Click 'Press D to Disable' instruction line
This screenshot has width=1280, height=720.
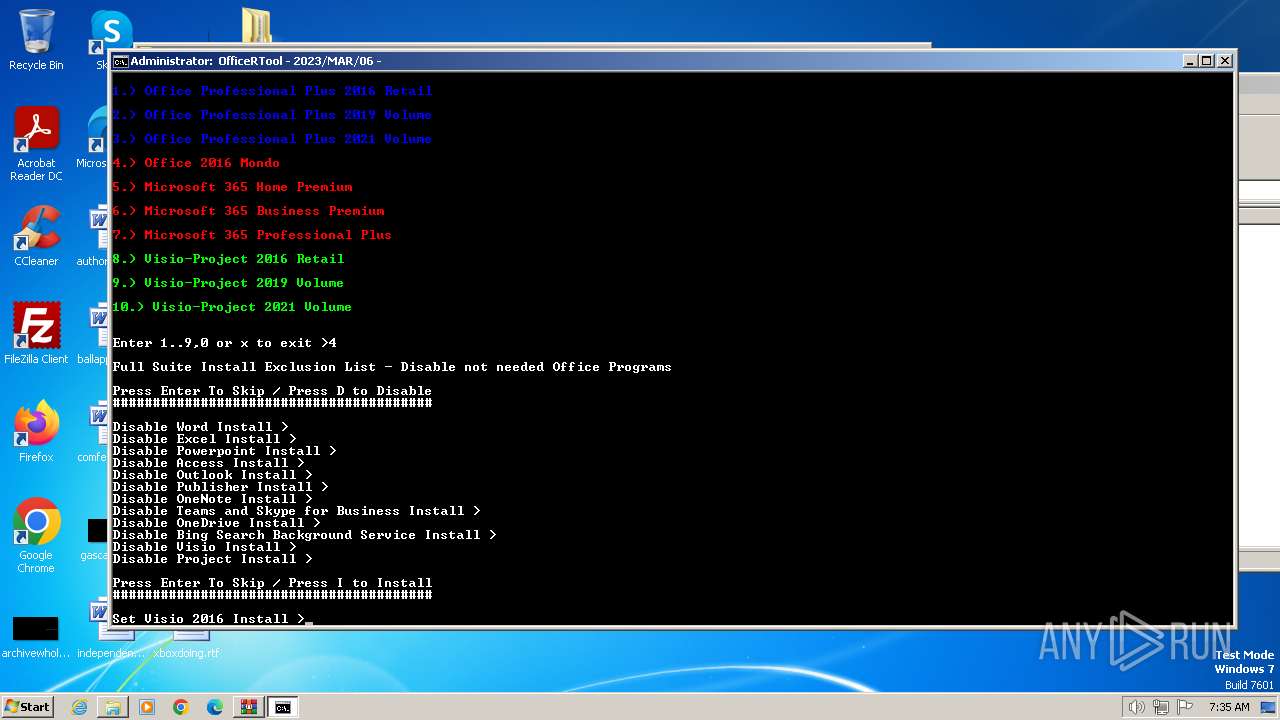pos(272,391)
